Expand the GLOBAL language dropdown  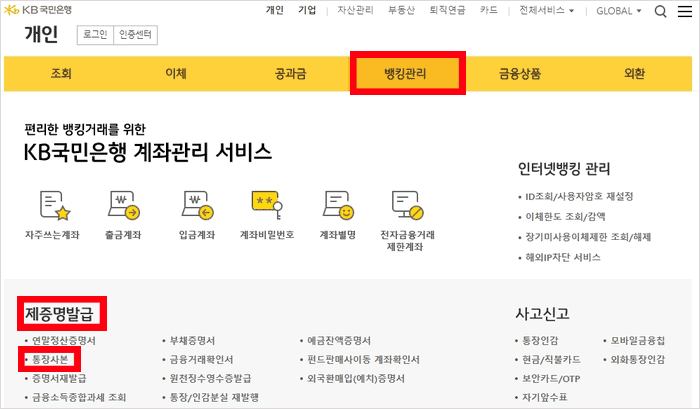pyautogui.click(x=619, y=11)
